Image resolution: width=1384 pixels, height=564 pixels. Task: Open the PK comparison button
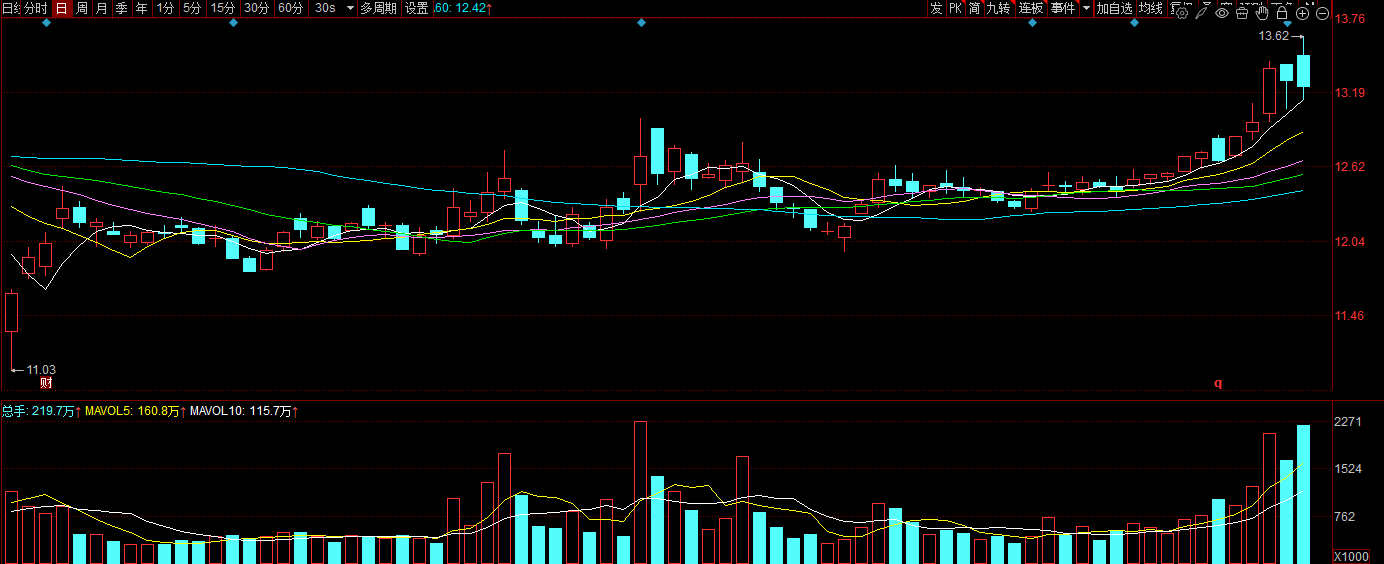(x=955, y=8)
